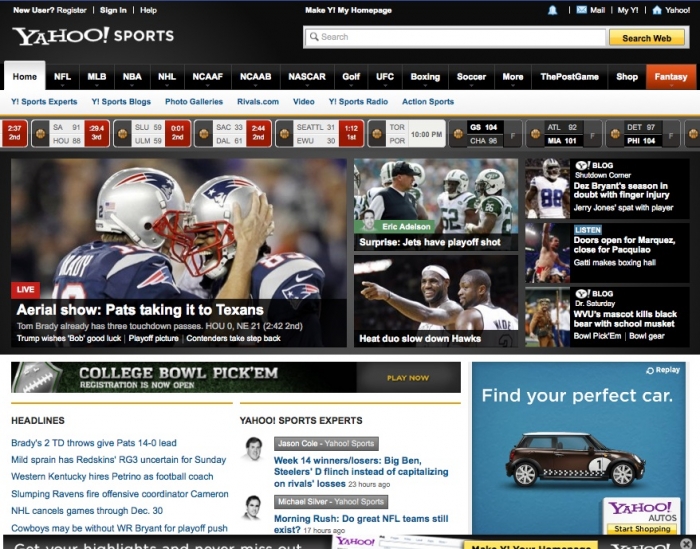The width and height of the screenshot is (700, 549).
Task: Click basketball icon next to SAC vs DAL score
Action: (x=204, y=133)
